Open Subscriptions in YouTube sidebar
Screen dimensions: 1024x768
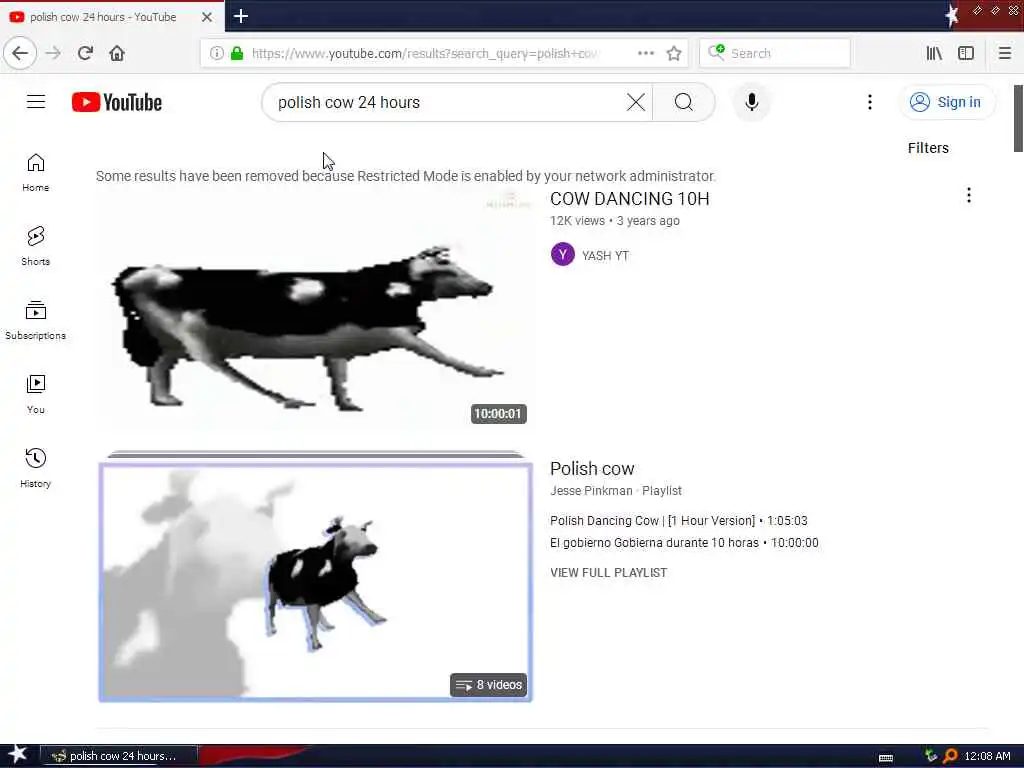click(35, 320)
